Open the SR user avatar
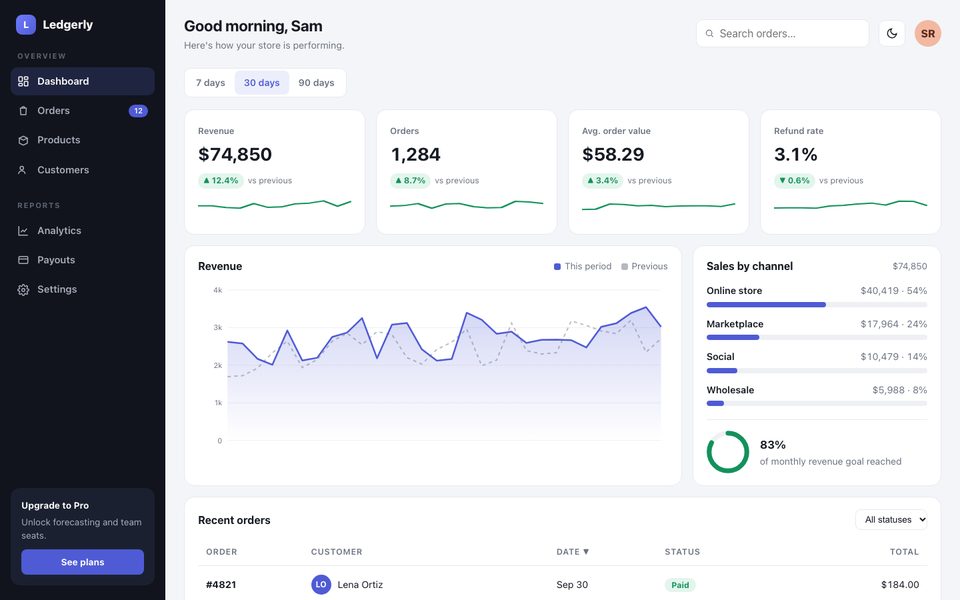 coord(928,34)
